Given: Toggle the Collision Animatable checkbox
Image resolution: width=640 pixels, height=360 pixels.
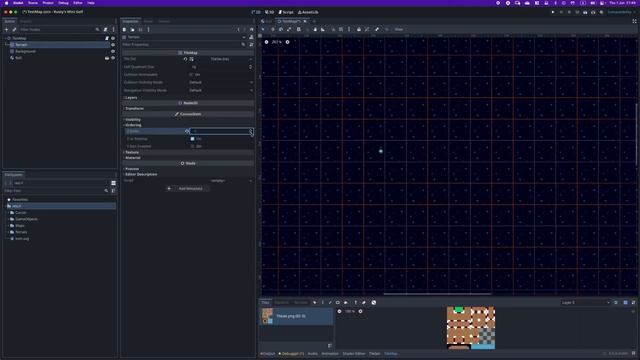Looking at the screenshot, I should 192,75.
